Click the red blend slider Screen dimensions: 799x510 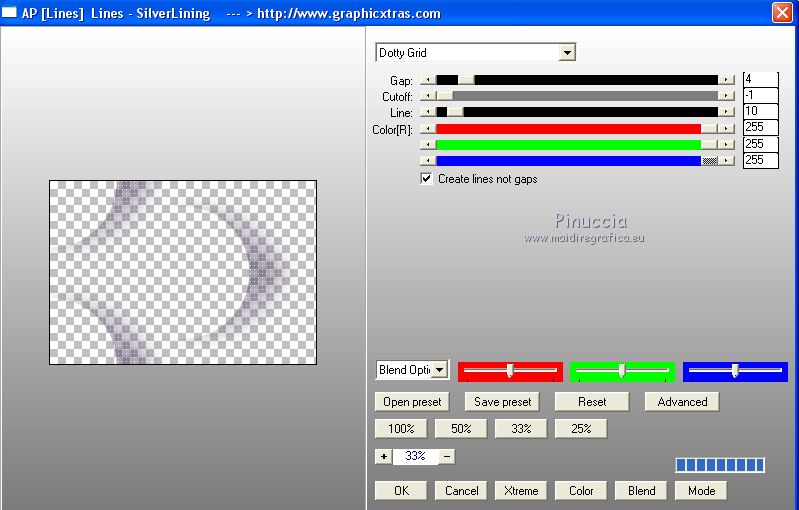pyautogui.click(x=510, y=371)
